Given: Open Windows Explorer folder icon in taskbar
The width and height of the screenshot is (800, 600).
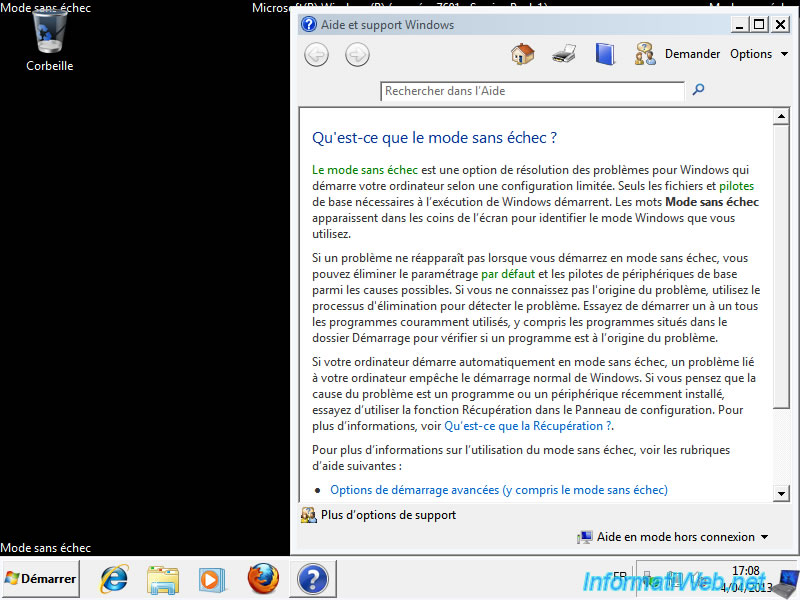Looking at the screenshot, I should point(163,580).
